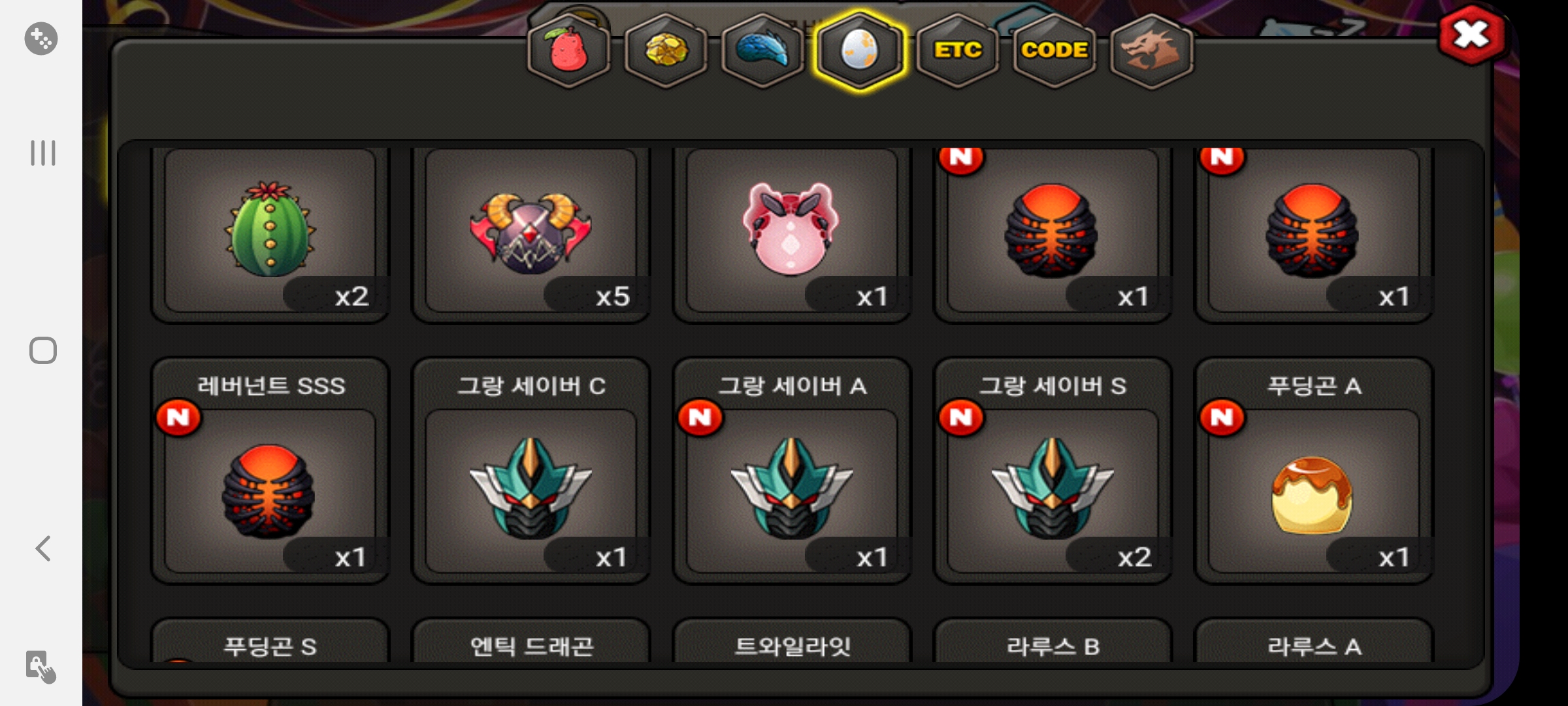Select the 그랑 세이버 A egg
Image resolution: width=1568 pixels, height=706 pixels.
pyautogui.click(x=792, y=469)
